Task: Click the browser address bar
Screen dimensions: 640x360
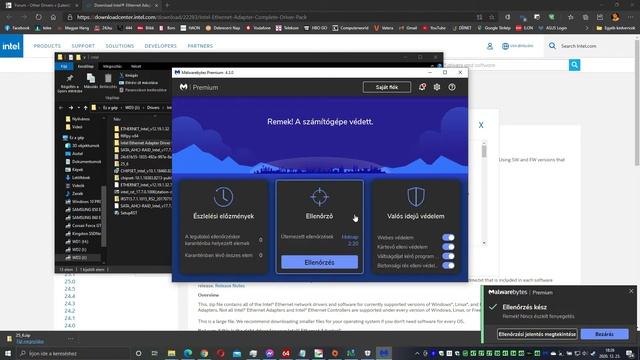Action: pyautogui.click(x=269, y=17)
